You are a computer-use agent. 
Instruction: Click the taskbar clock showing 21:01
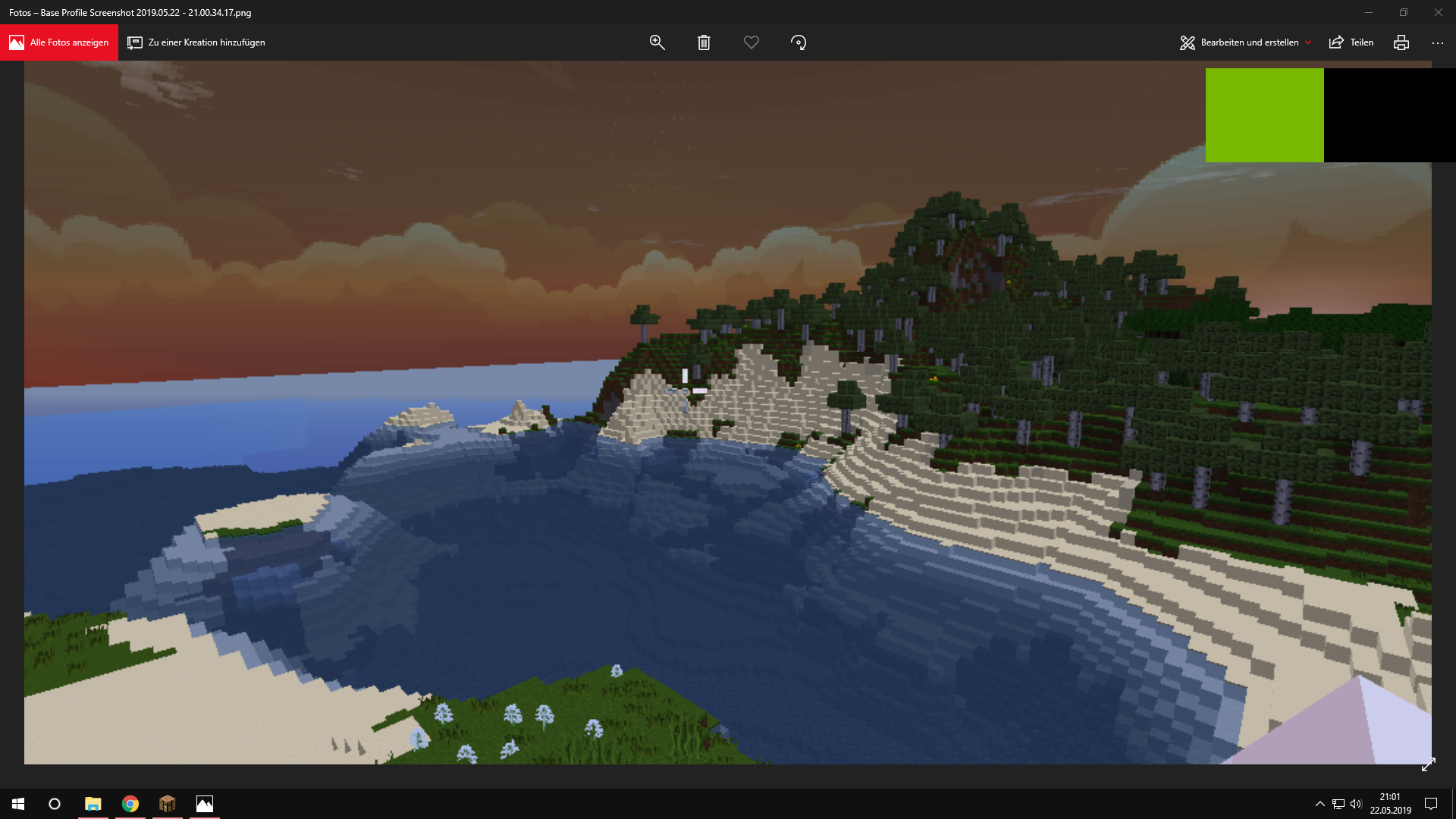(1390, 804)
